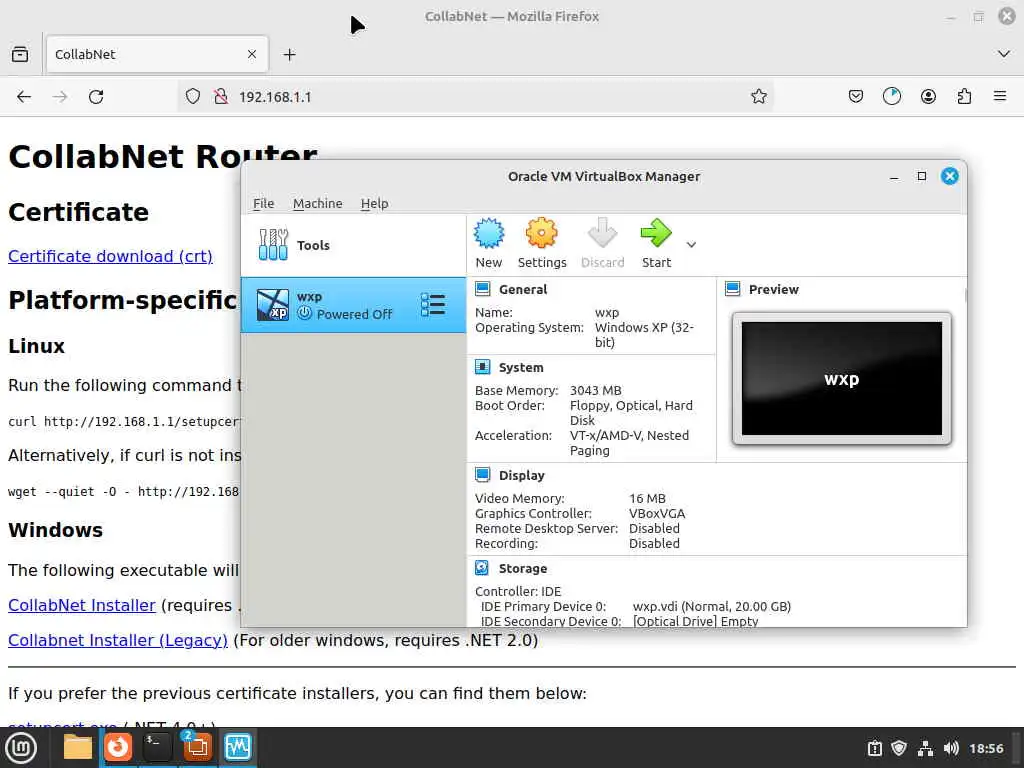Click the circular toolbar icon beside Pocket

(891, 97)
